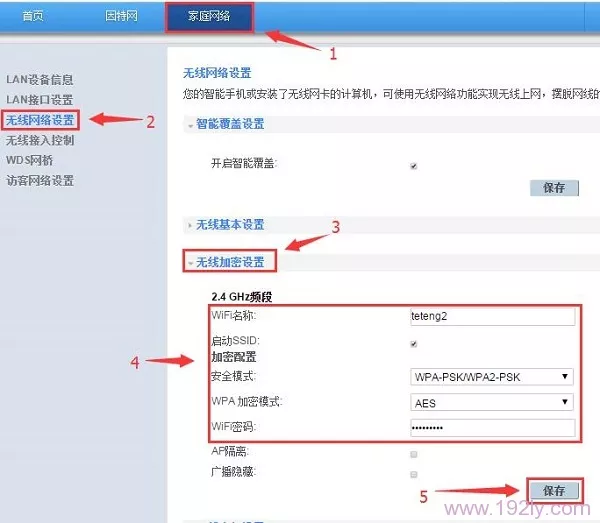
Task: Click the 2.4 GHz频段 heading text
Action: click(x=241, y=297)
